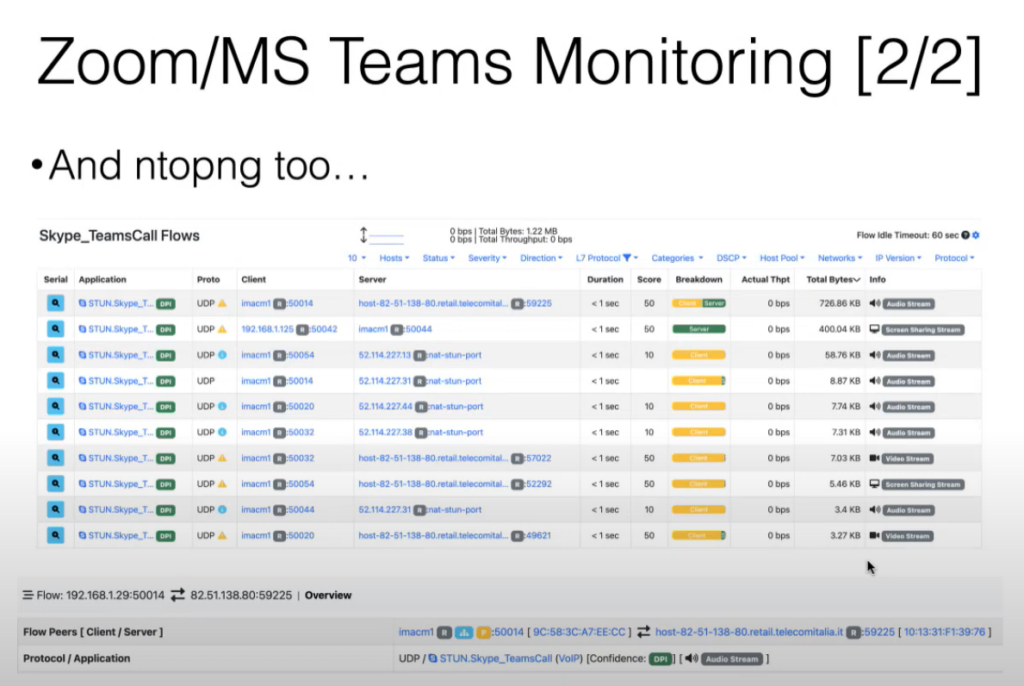Open flow details magnifier for 8.87 KB row
This screenshot has height=686, width=1024.
coord(56,380)
